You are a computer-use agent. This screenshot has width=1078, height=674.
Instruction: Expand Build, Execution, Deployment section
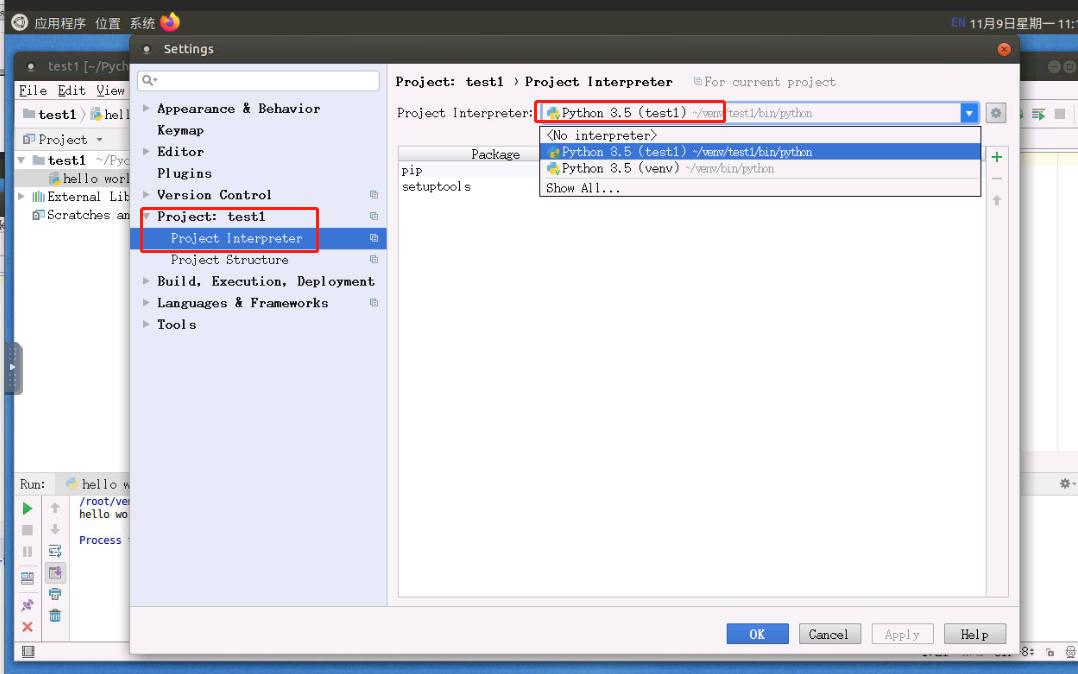[x=146, y=281]
